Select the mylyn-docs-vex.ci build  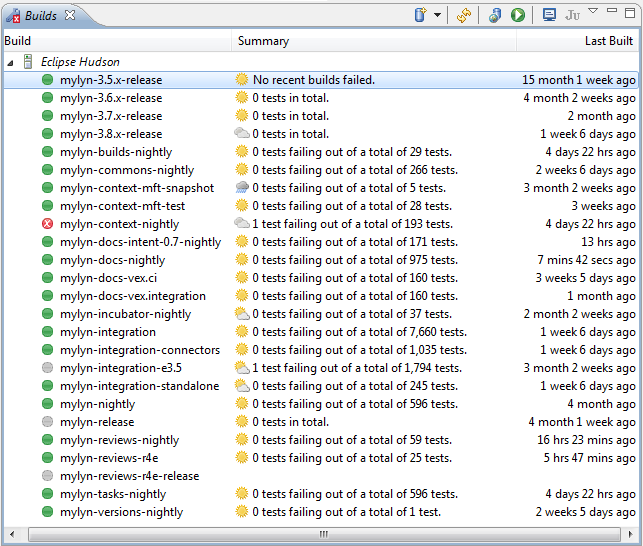click(108, 278)
